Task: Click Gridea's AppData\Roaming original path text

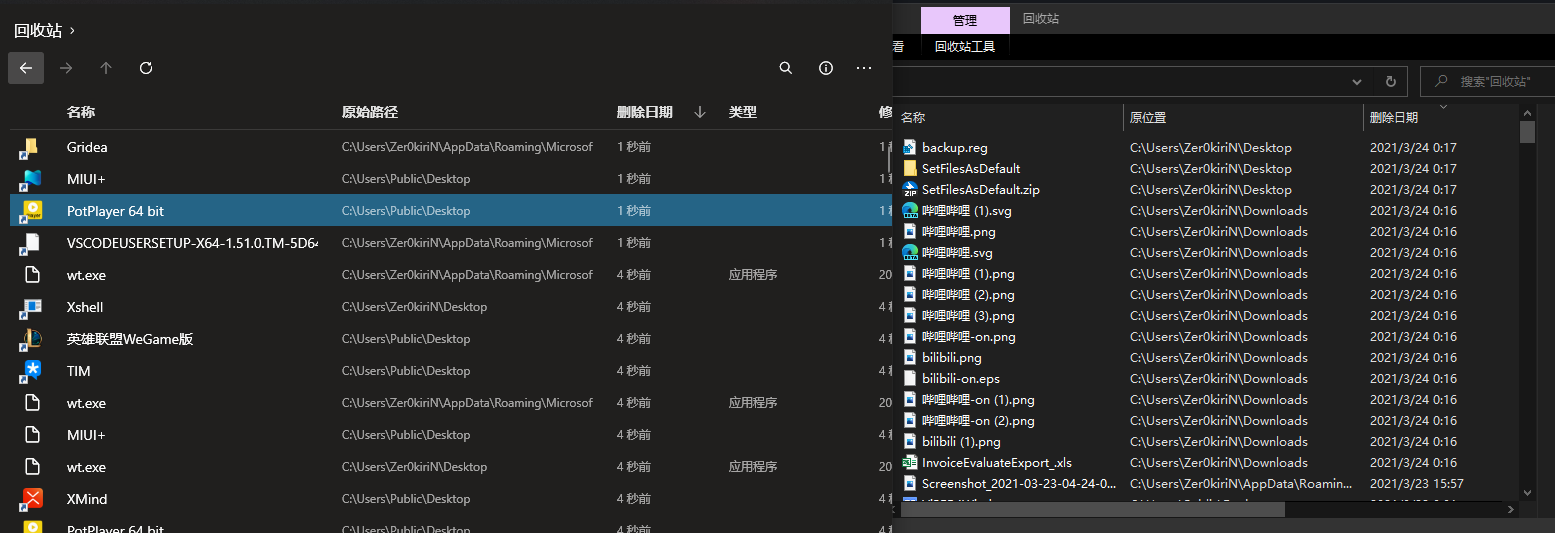Action: [x=467, y=147]
